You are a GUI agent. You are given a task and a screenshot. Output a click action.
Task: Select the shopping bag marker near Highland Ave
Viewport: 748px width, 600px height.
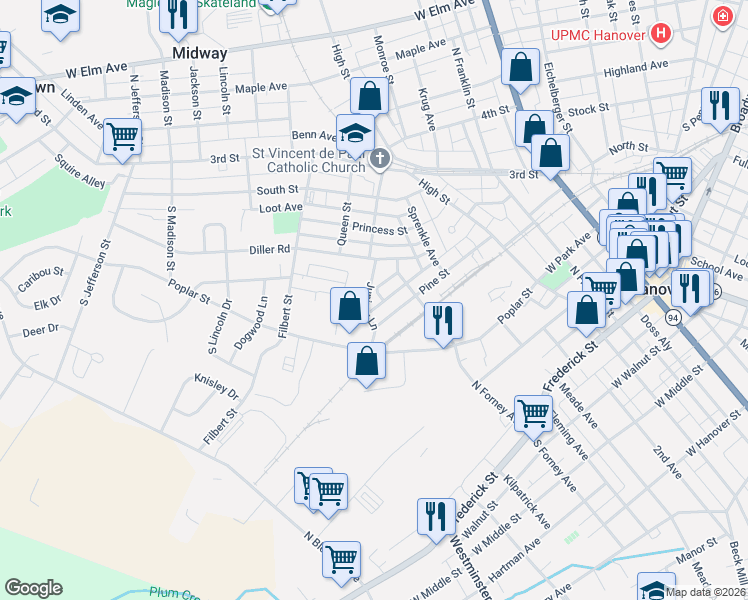pyautogui.click(x=520, y=68)
